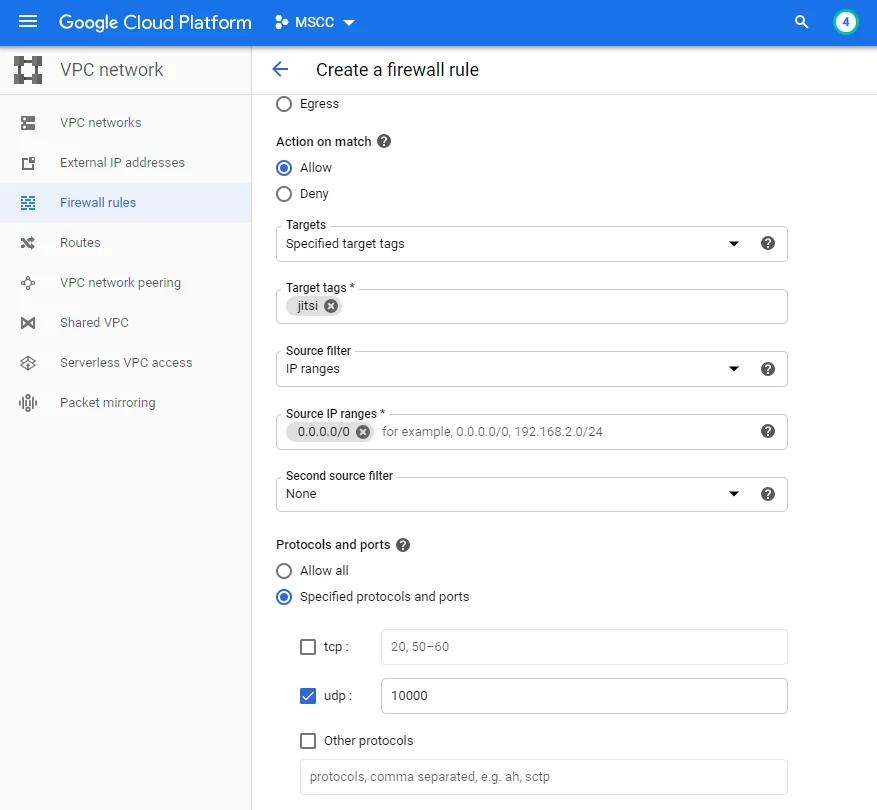Open help icon for Second source filter
Viewport: 877px width, 810px height.
tap(768, 493)
